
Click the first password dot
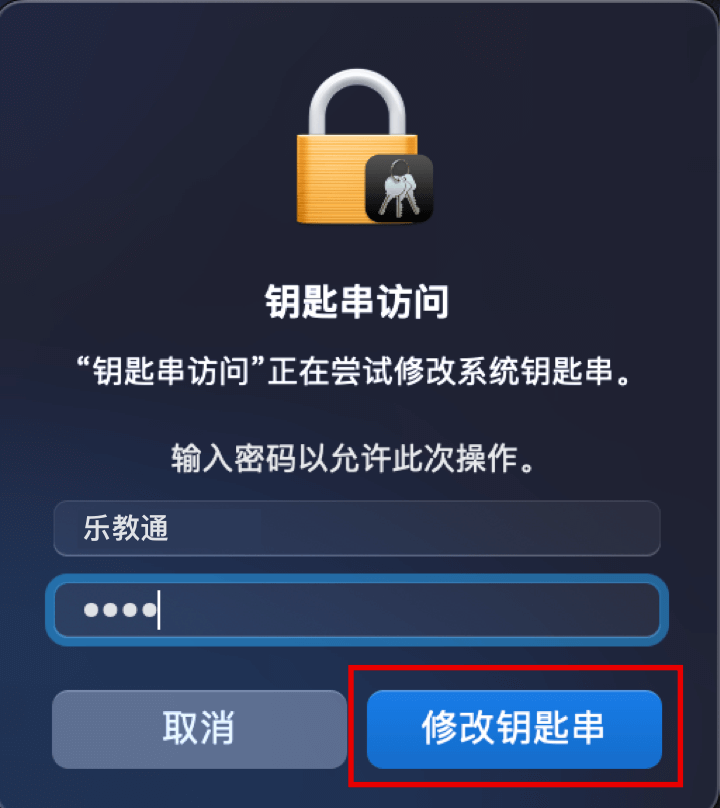(x=91, y=610)
